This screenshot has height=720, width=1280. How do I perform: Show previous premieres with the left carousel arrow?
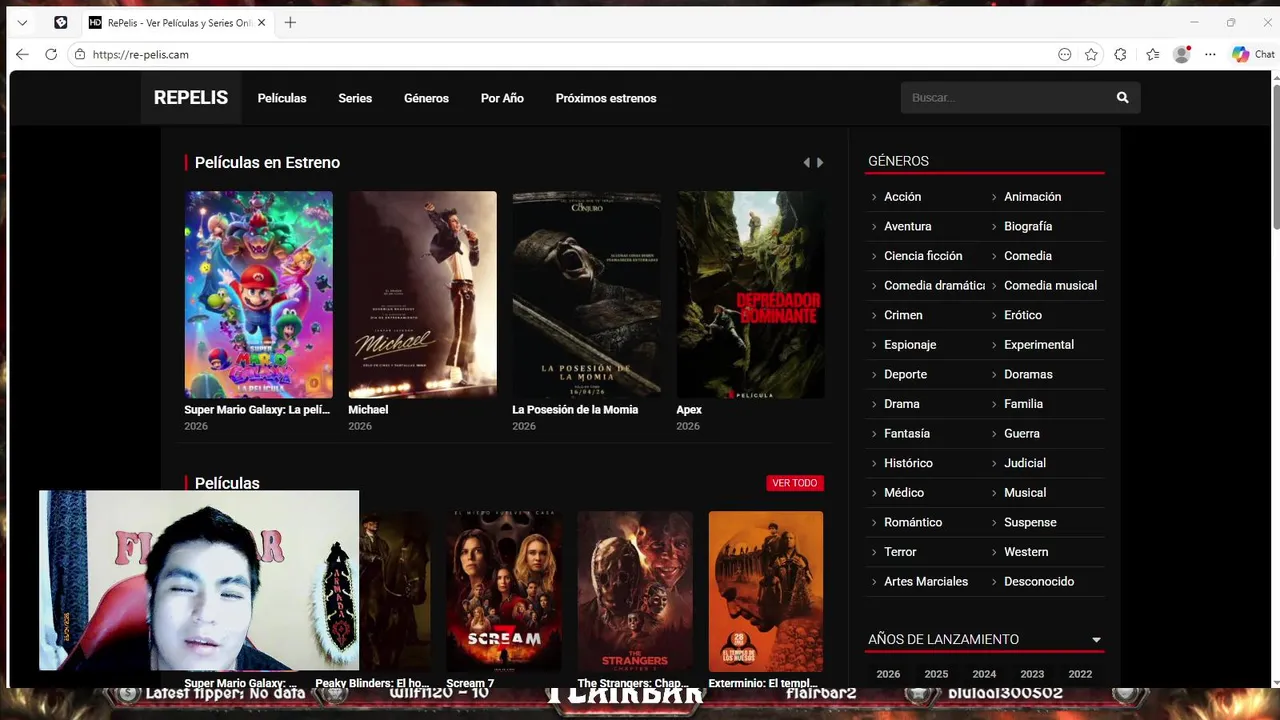tap(806, 162)
